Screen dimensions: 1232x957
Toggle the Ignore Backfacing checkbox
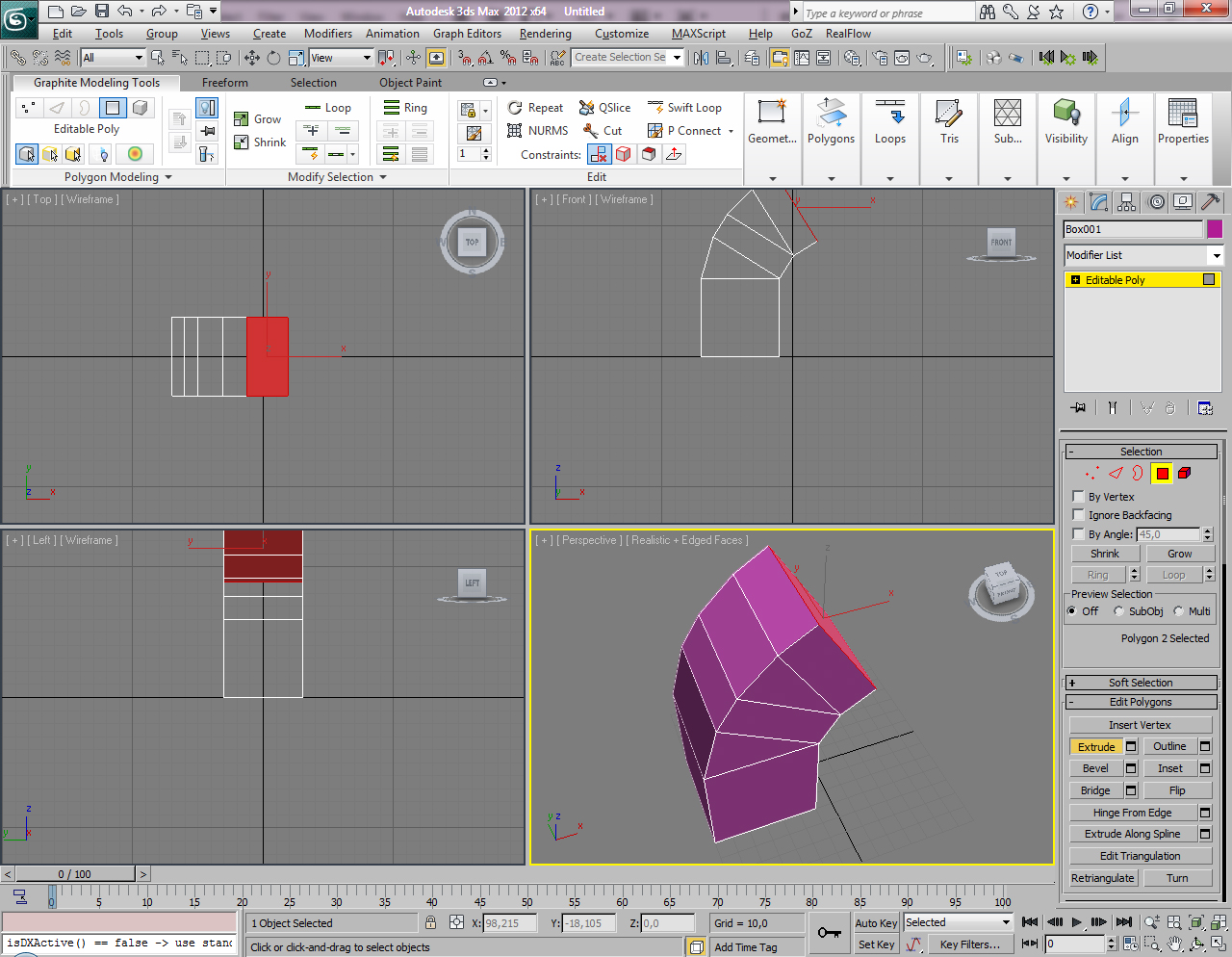tap(1078, 515)
